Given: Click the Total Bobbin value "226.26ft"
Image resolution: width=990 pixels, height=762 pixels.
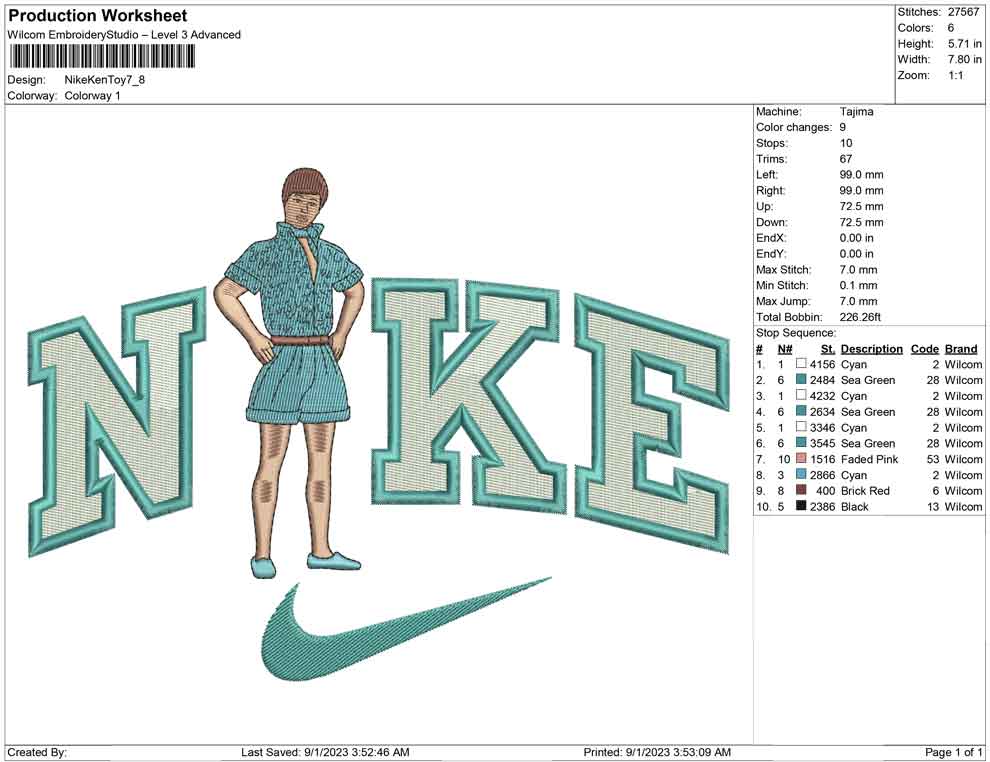Looking at the screenshot, I should point(860,317).
